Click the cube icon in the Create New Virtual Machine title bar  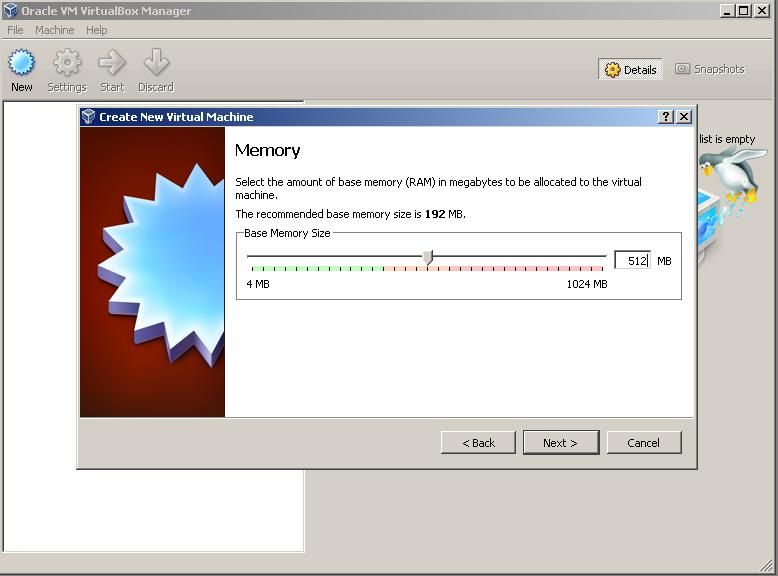[x=88, y=117]
